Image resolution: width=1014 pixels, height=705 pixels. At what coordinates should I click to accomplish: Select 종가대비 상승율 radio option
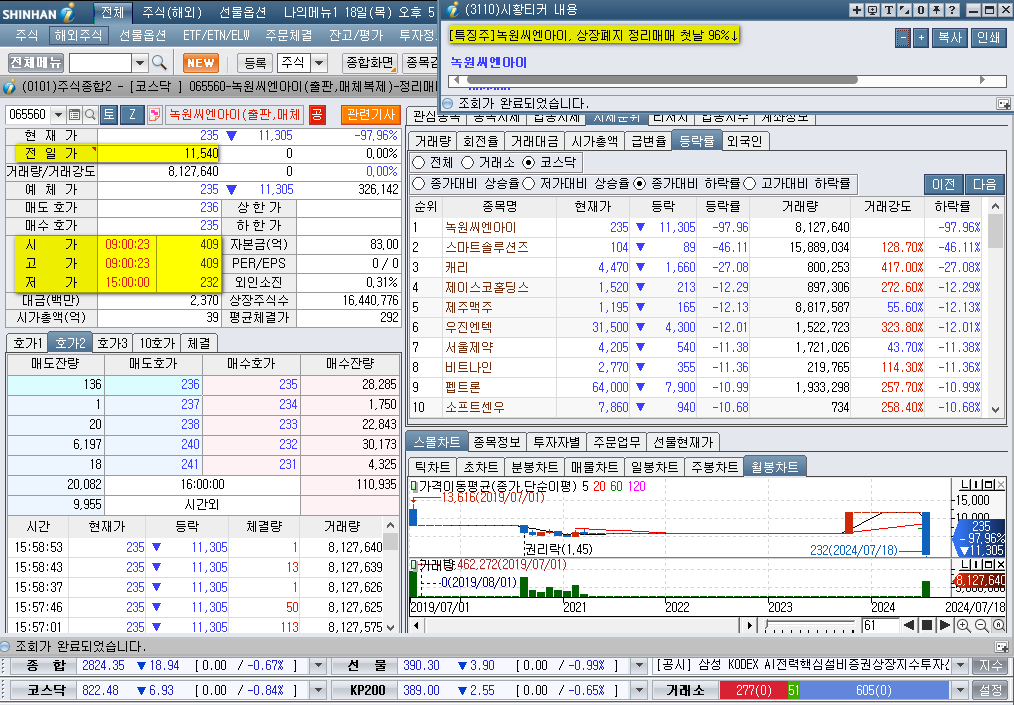pyautogui.click(x=418, y=184)
